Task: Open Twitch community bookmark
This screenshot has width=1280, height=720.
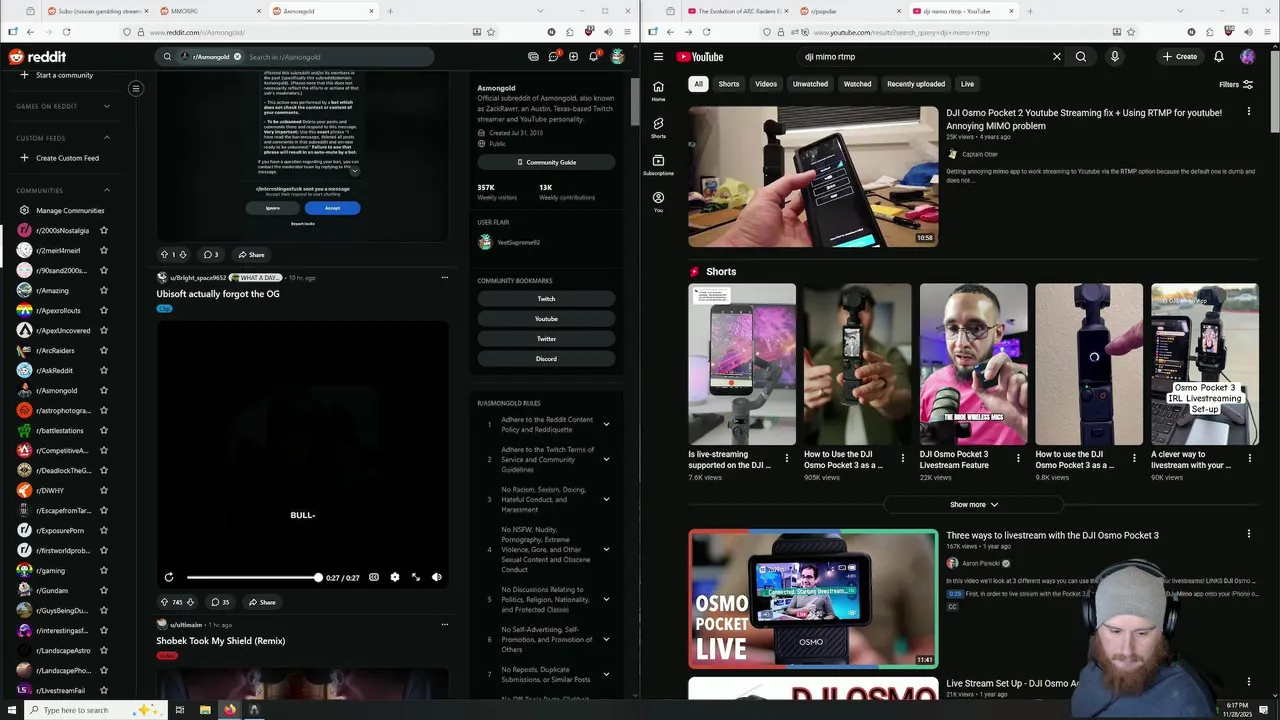Action: (546, 299)
